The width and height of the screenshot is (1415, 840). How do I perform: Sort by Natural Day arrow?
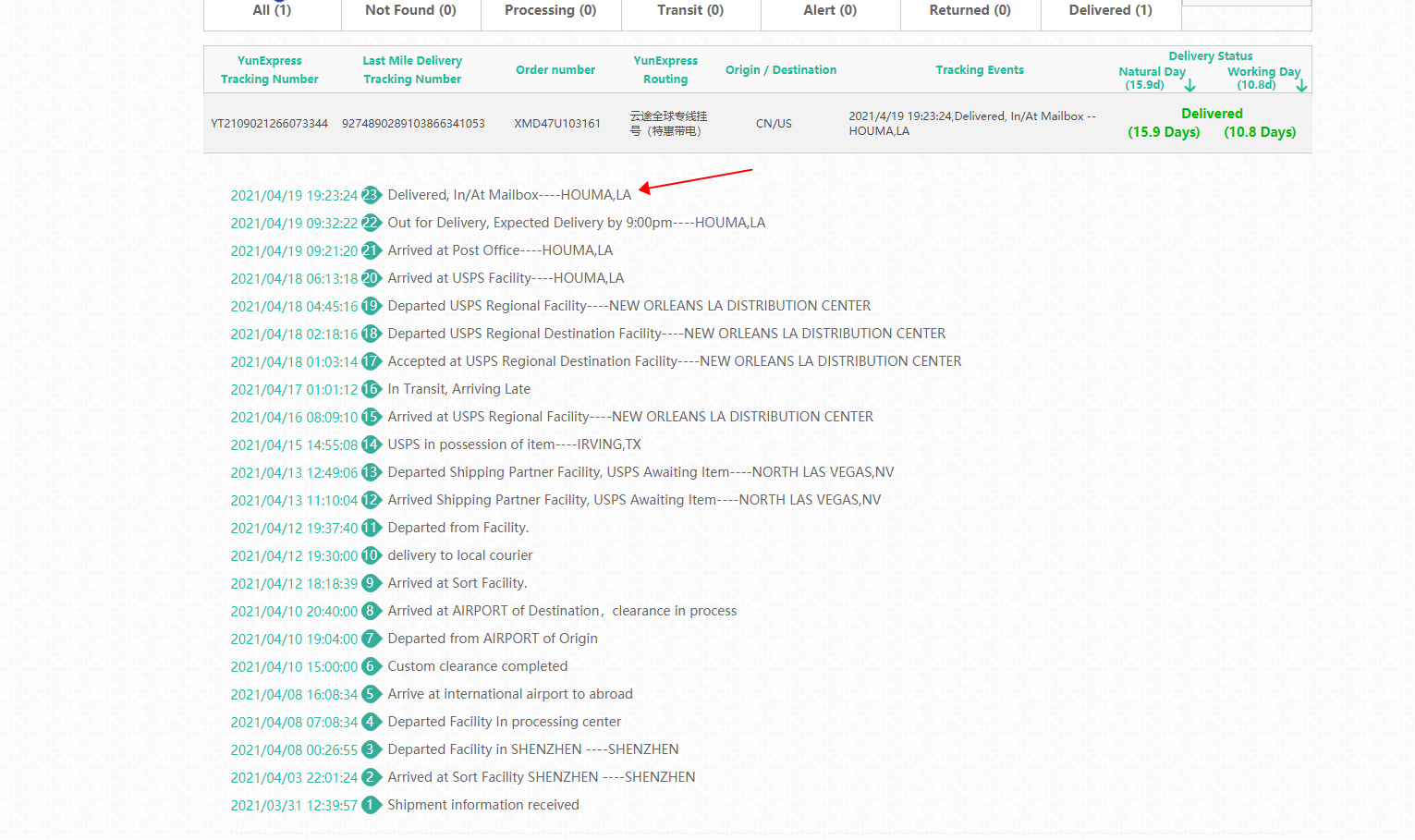pos(1190,86)
